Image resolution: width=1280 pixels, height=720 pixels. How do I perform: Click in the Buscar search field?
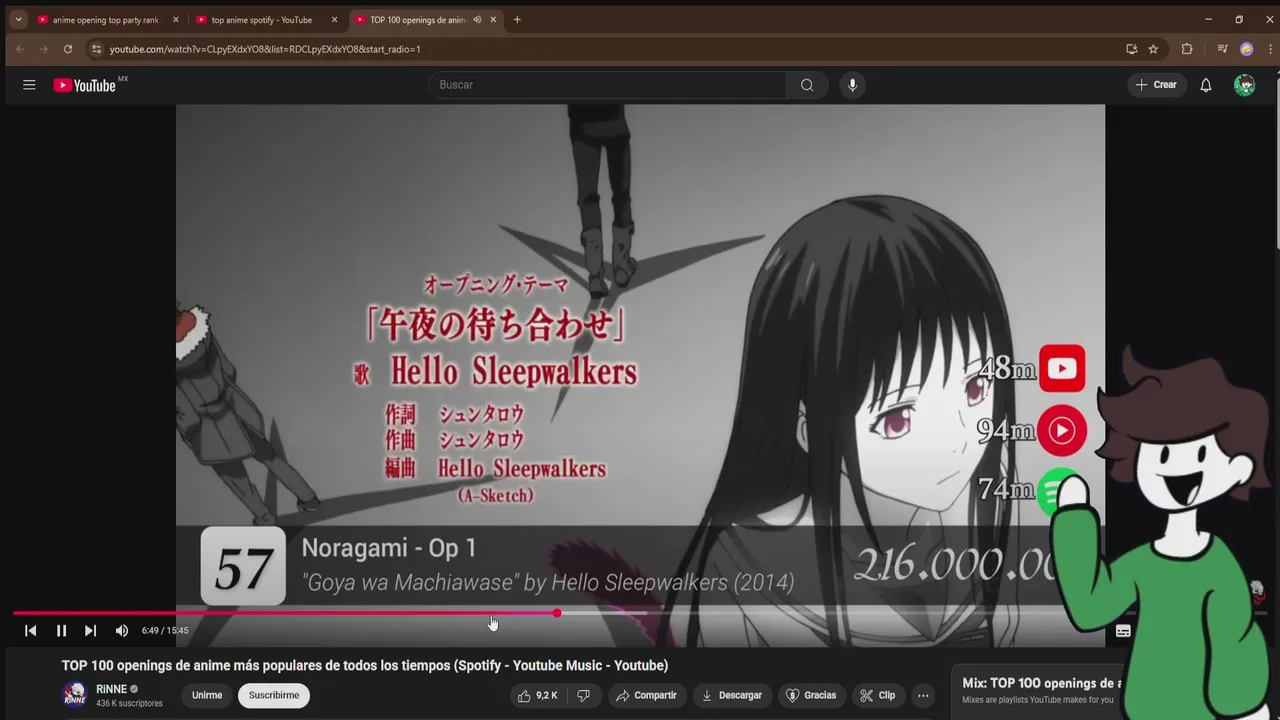point(608,85)
